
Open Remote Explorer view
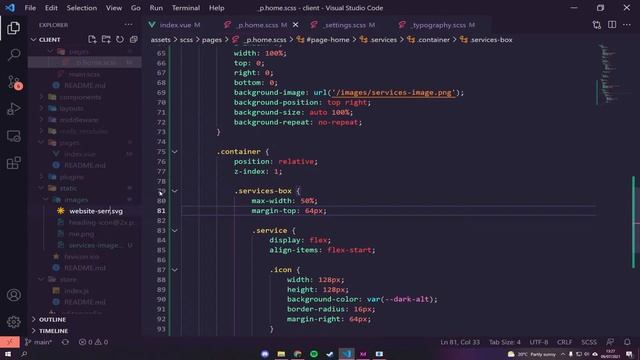(x=13, y=136)
